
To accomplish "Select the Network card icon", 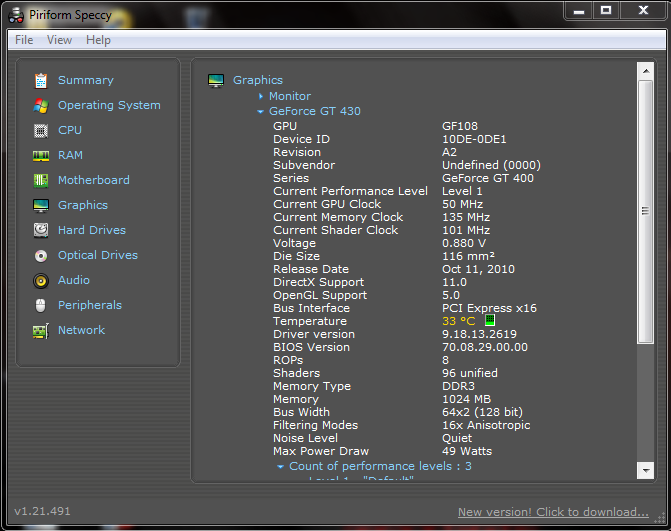I will point(41,330).
